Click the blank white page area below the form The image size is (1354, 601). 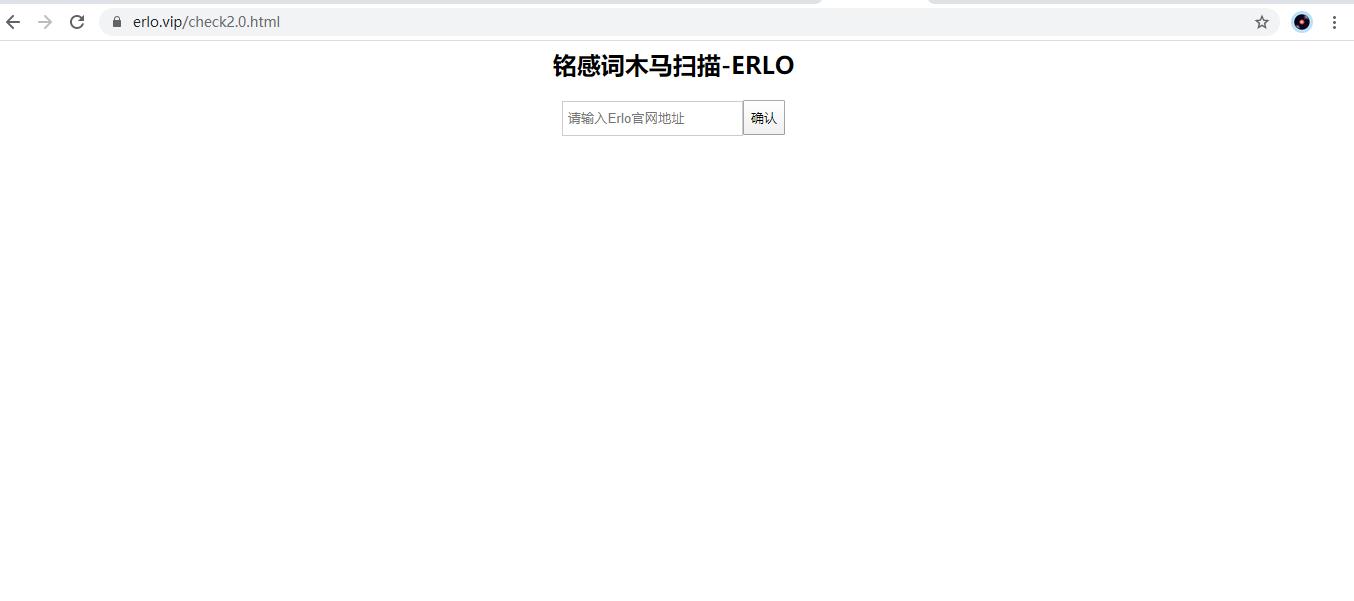click(677, 370)
